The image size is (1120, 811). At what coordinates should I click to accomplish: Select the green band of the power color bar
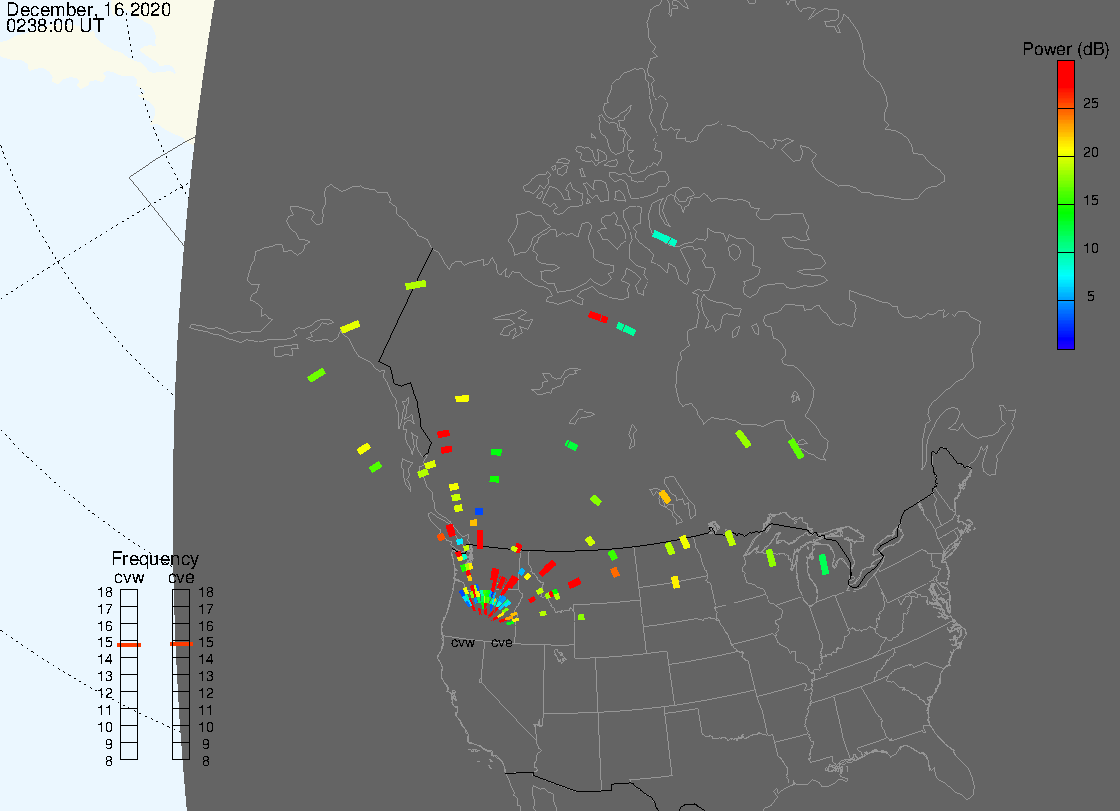click(x=1066, y=229)
